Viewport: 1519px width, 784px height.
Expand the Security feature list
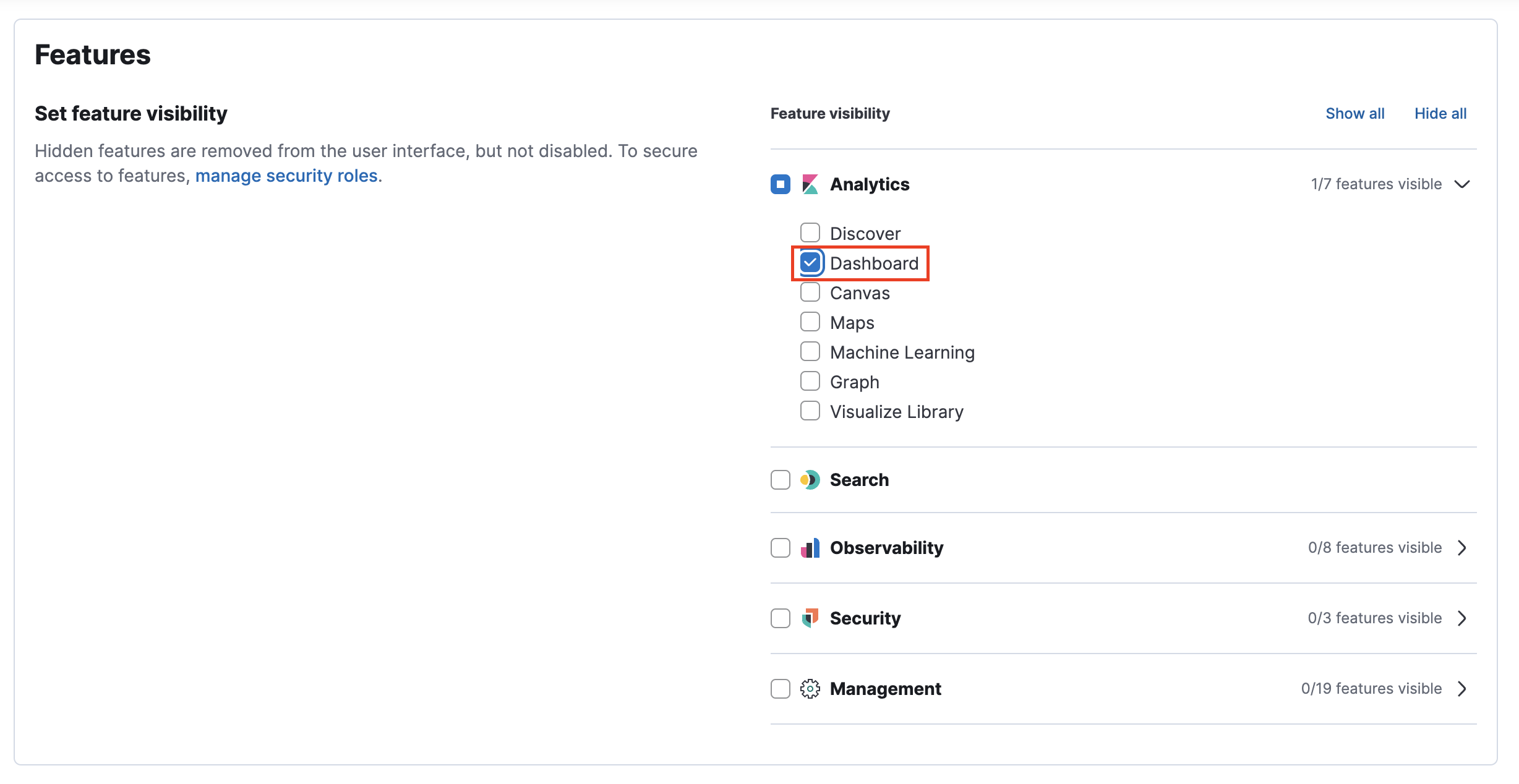point(1463,618)
